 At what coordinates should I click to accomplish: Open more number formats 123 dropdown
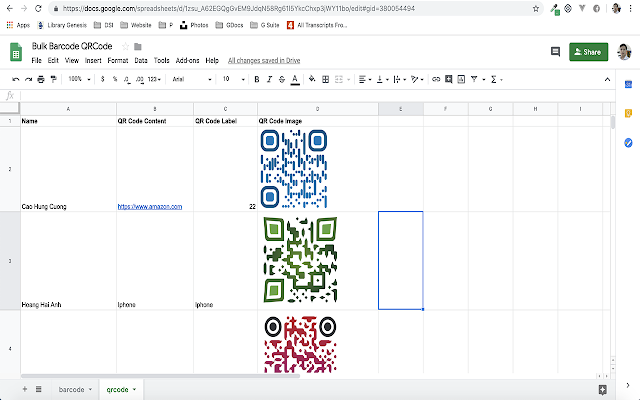point(154,79)
